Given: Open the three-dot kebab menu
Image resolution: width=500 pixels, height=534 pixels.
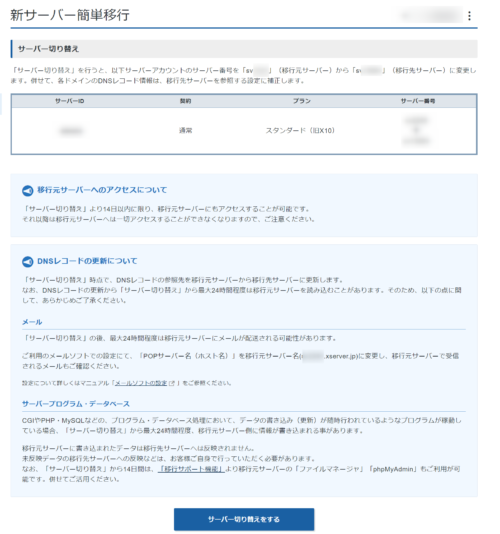Looking at the screenshot, I should pyautogui.click(x=469, y=16).
